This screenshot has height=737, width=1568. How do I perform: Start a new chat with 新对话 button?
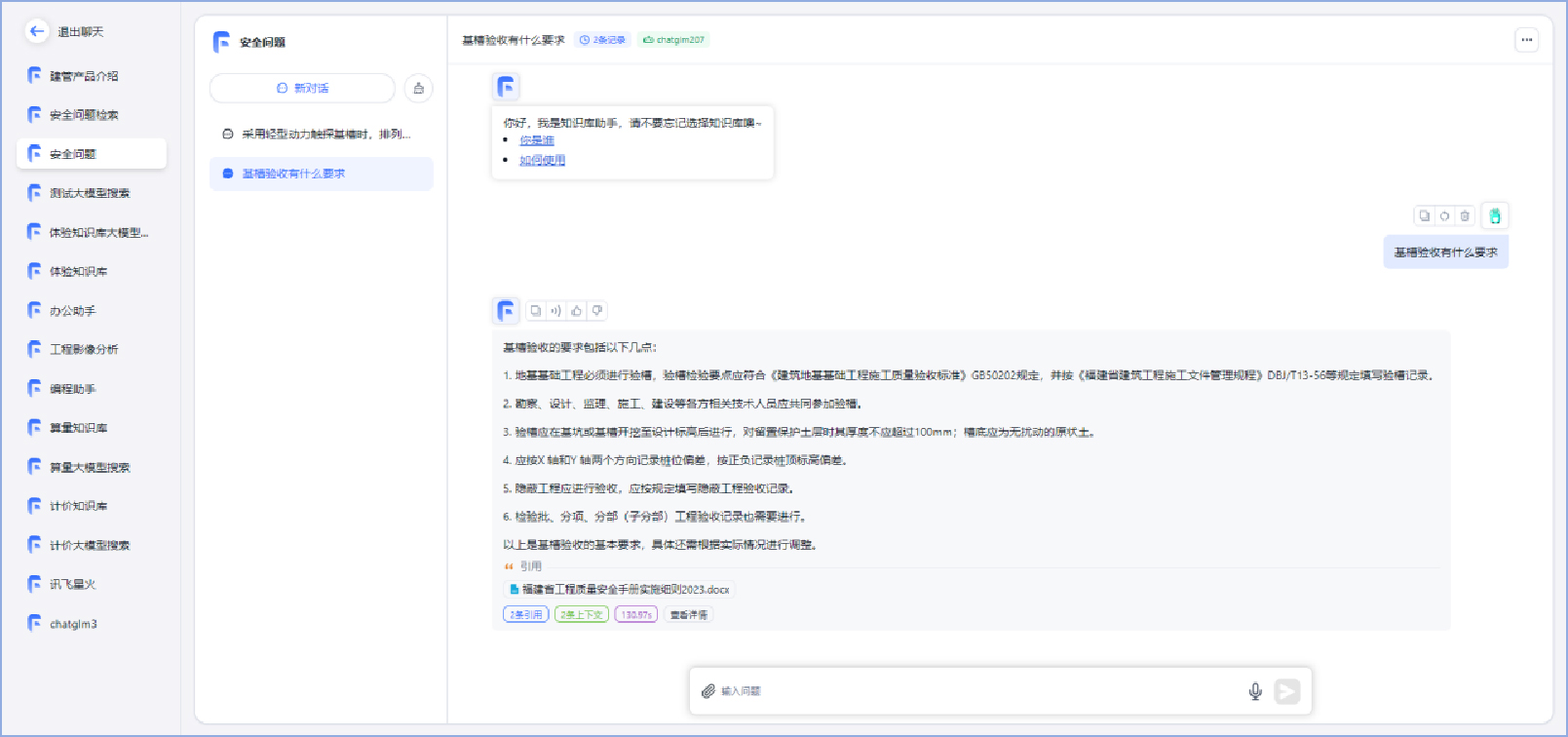click(302, 88)
